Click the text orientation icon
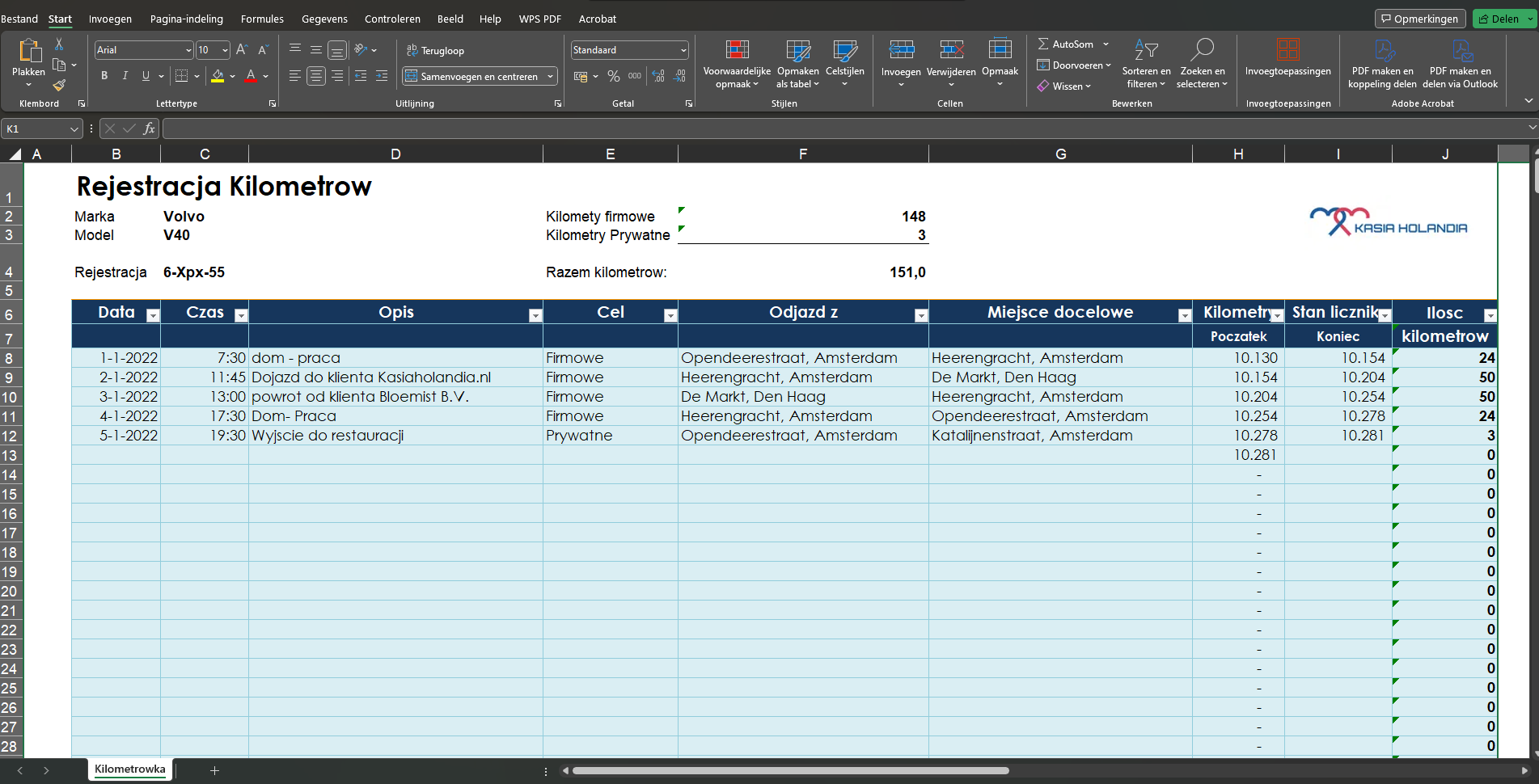The width and height of the screenshot is (1539, 784). point(361,50)
